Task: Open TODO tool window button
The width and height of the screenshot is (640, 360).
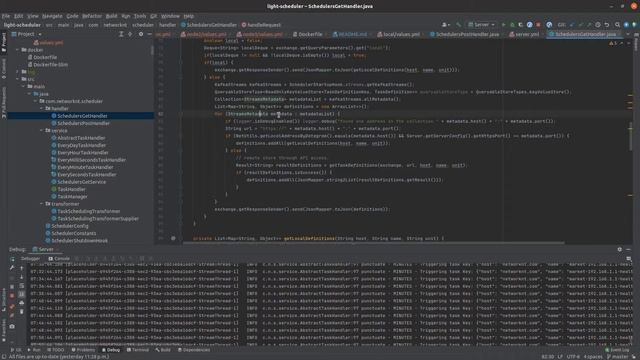Action: (x=56, y=350)
